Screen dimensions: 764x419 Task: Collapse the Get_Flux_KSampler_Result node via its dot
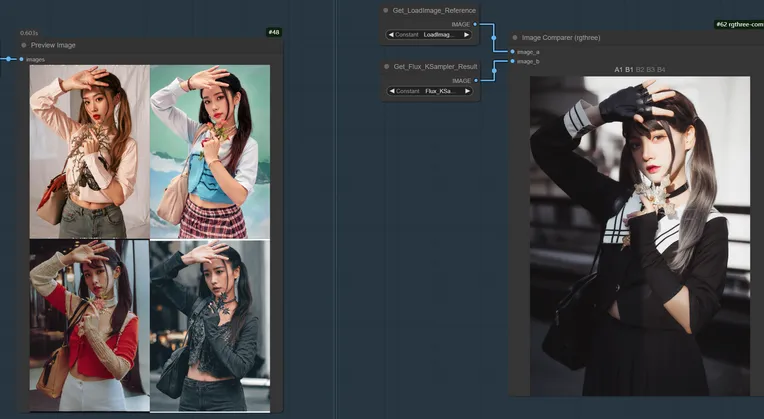tap(386, 67)
